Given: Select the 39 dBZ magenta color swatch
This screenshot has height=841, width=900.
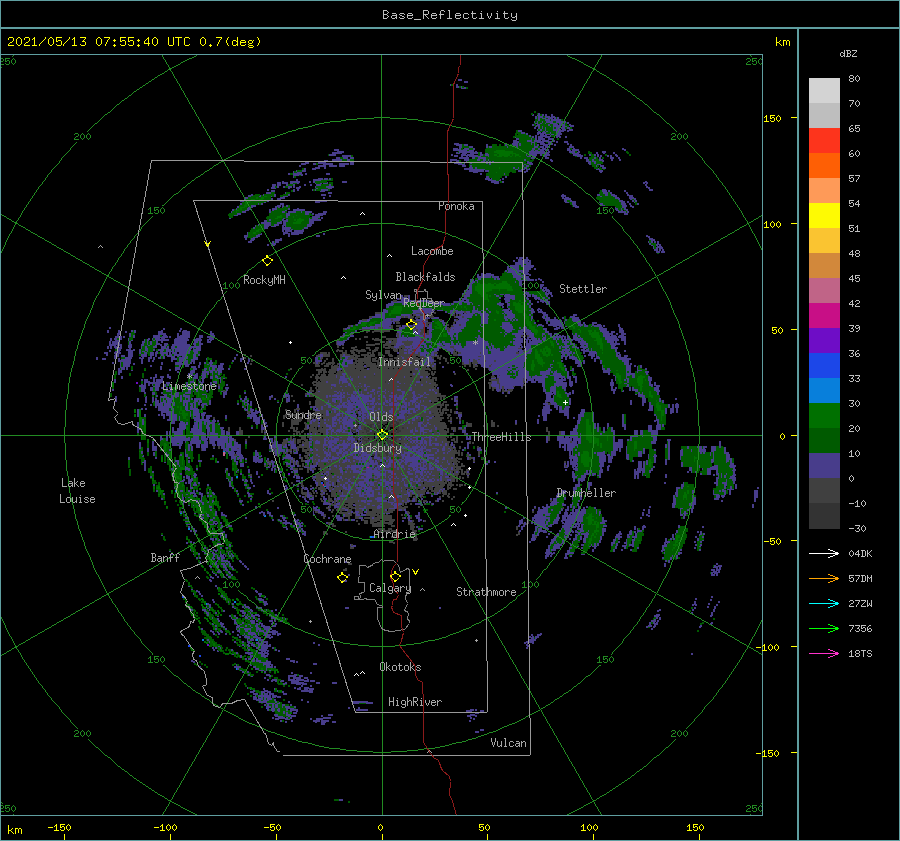Looking at the screenshot, I should point(824,316).
